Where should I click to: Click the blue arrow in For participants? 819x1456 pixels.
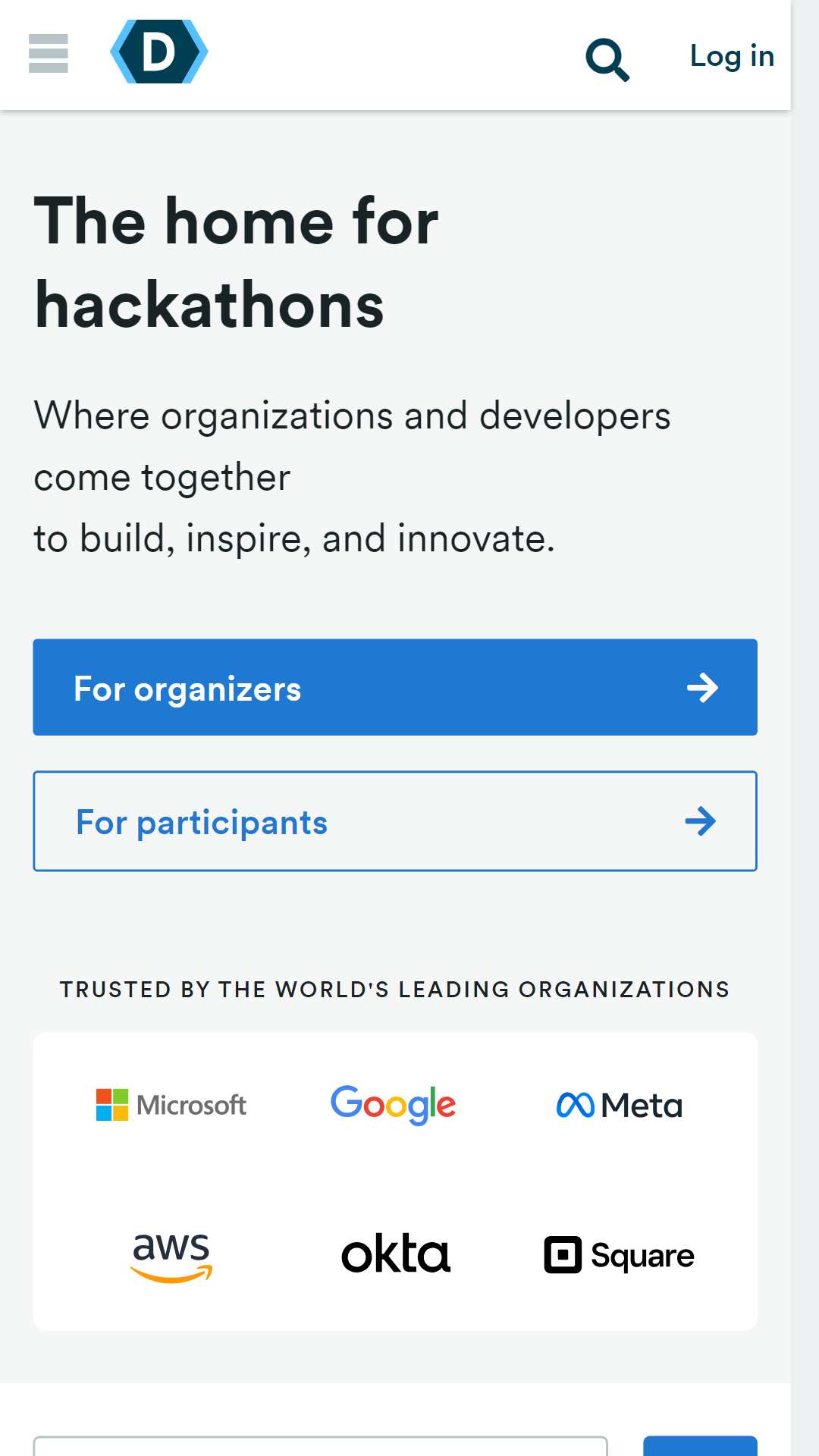click(x=700, y=821)
